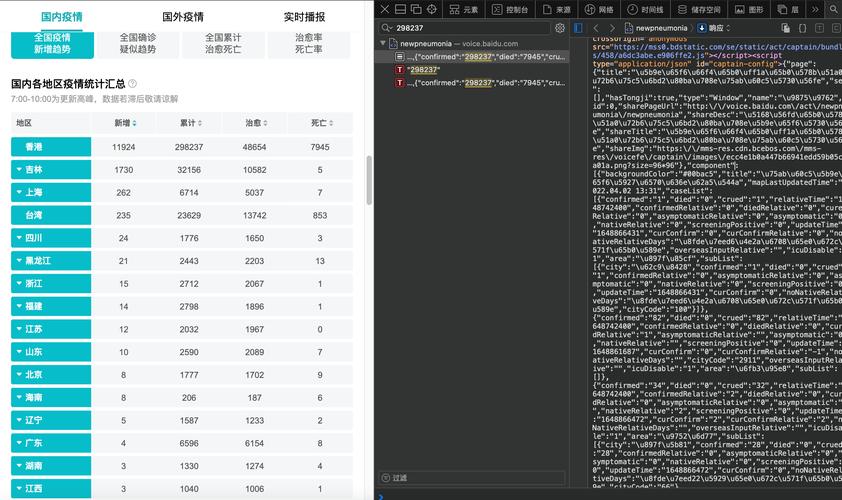Click the 台湾 region row label
This screenshot has height=500, width=842.
[51, 215]
